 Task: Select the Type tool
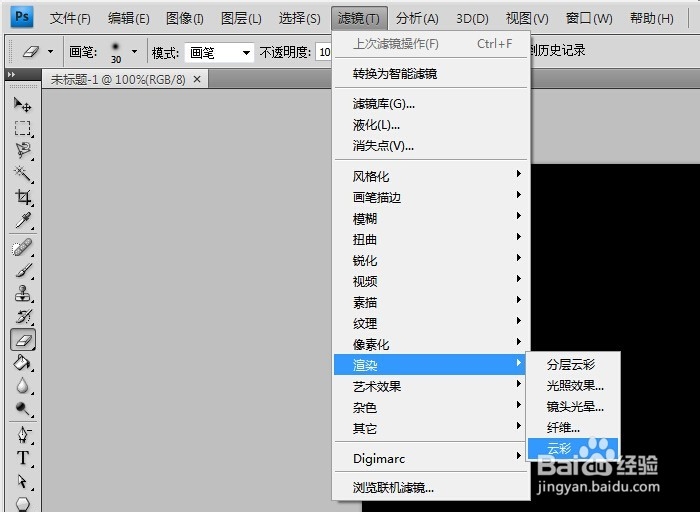[x=22, y=458]
